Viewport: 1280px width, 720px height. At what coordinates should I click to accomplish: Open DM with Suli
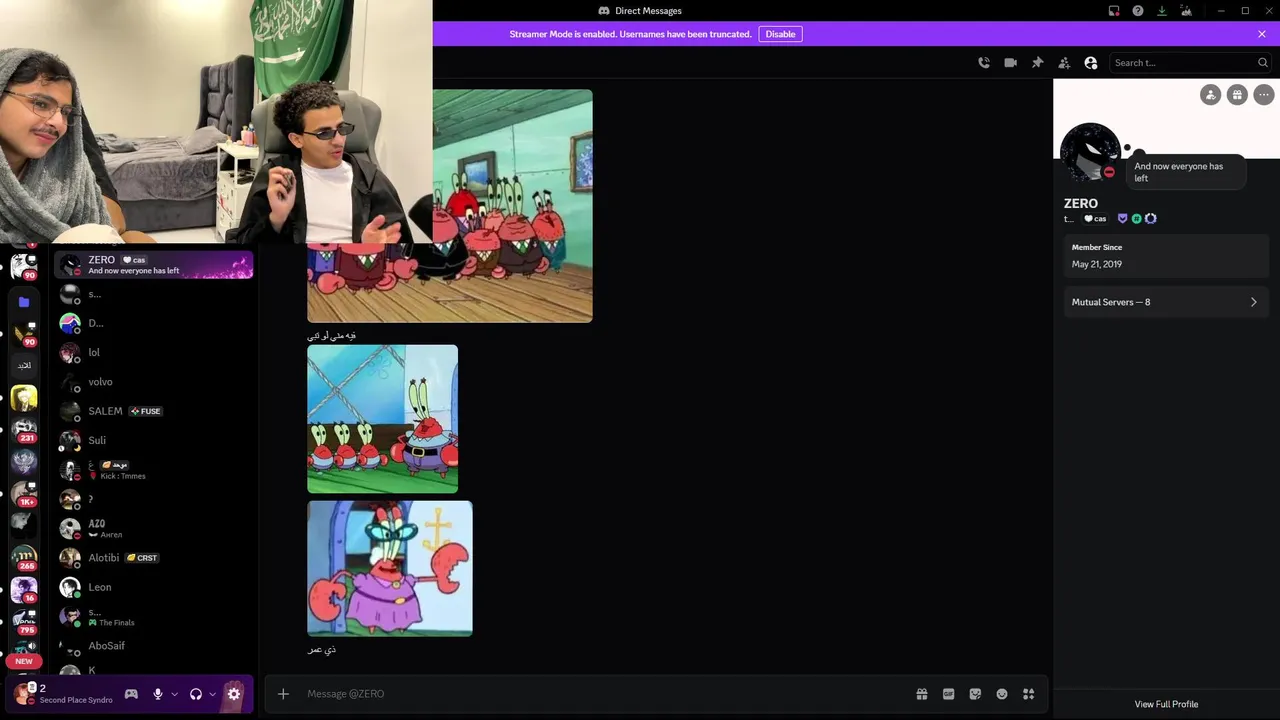pos(153,440)
